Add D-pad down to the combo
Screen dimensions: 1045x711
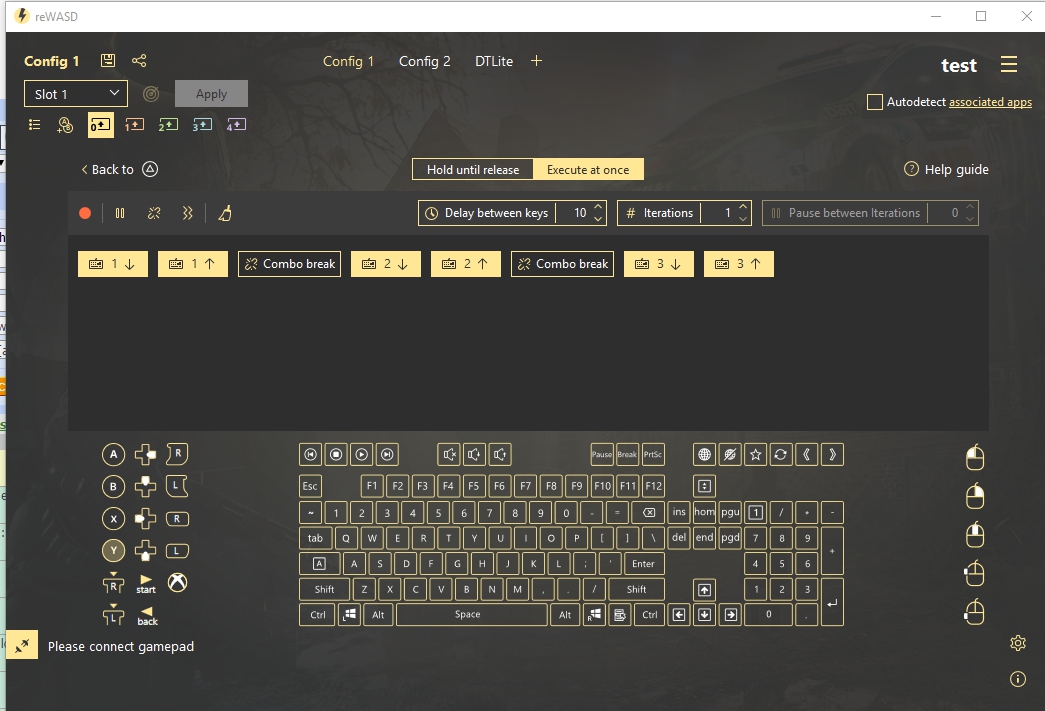(x=145, y=550)
